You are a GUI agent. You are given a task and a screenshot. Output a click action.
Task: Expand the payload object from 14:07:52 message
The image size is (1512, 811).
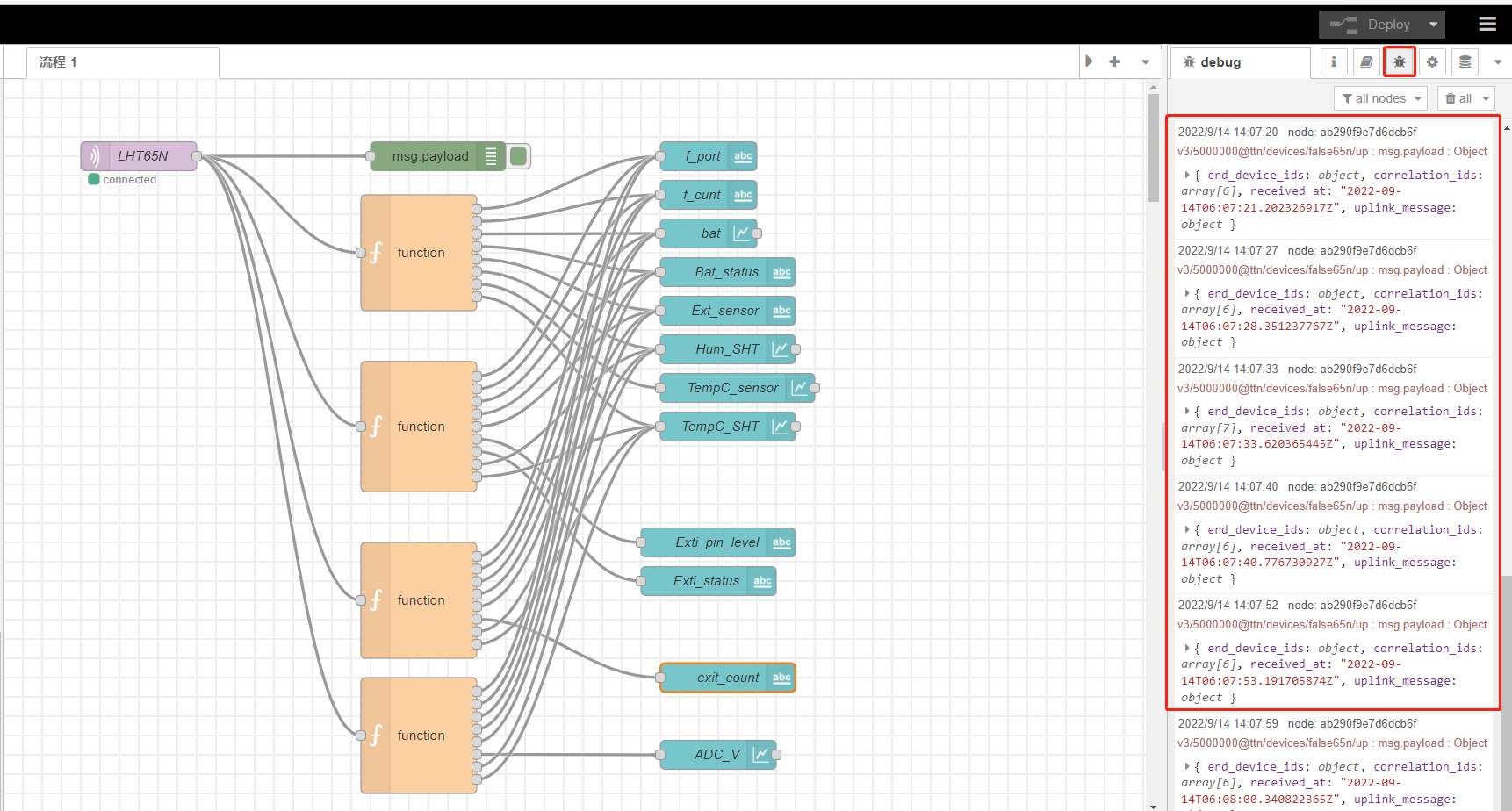coord(1187,649)
